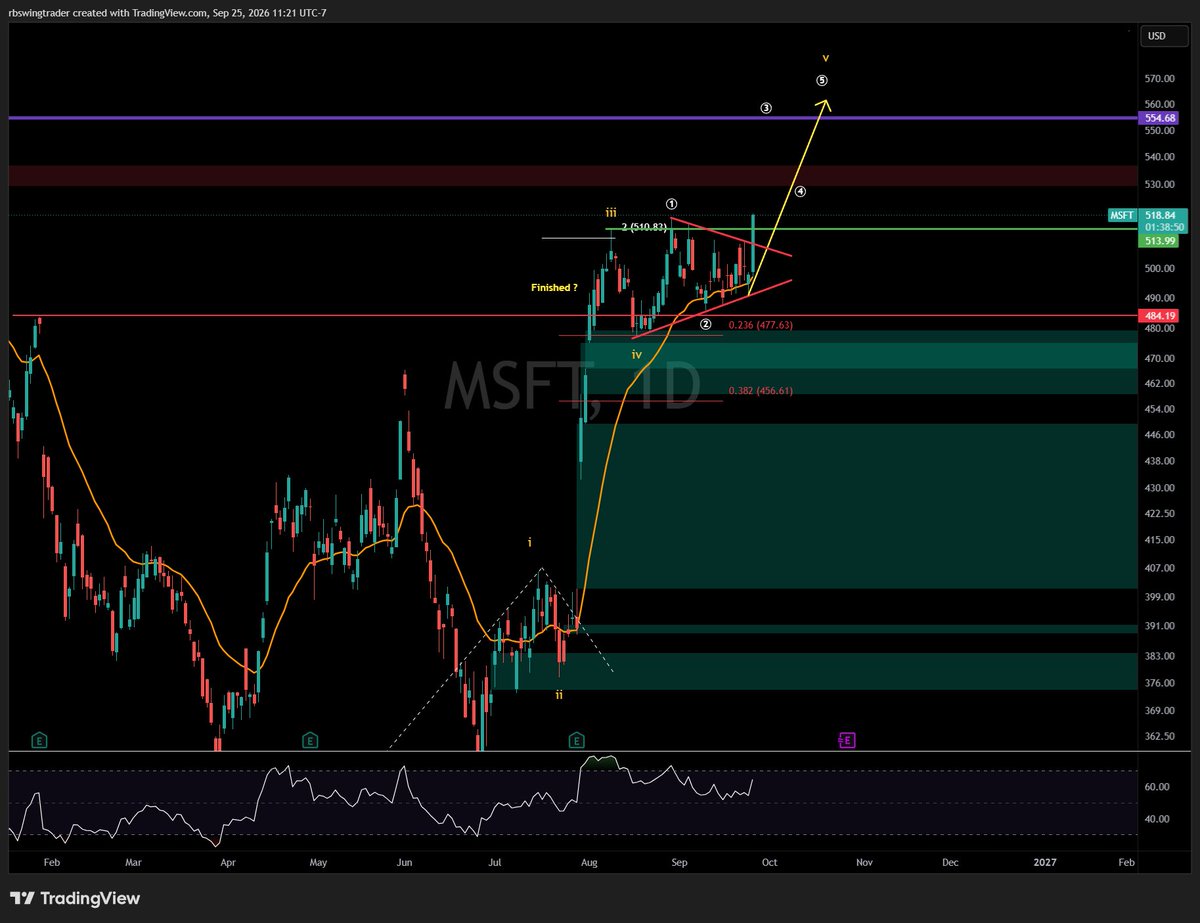Click the Mar time axis label

(x=135, y=861)
